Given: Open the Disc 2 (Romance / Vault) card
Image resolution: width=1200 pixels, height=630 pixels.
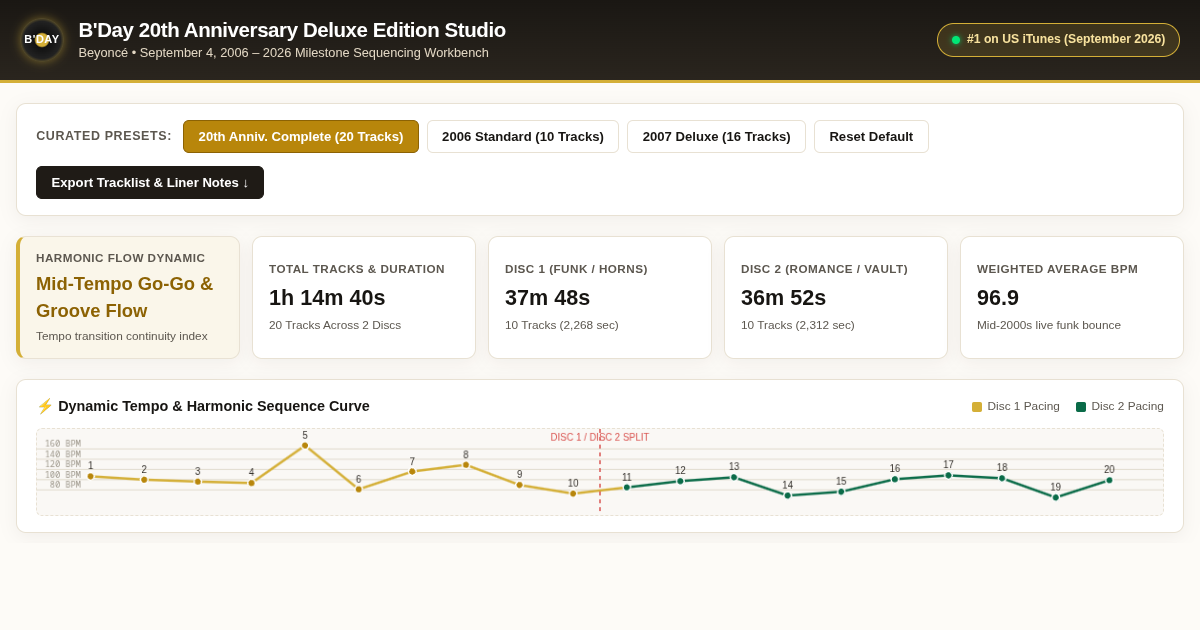Looking at the screenshot, I should click(836, 298).
